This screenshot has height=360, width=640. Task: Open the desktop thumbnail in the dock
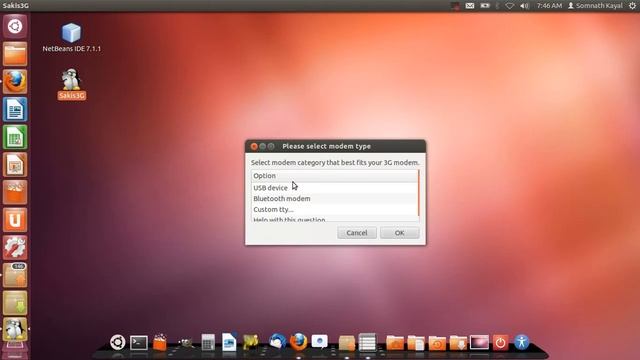click(x=479, y=342)
